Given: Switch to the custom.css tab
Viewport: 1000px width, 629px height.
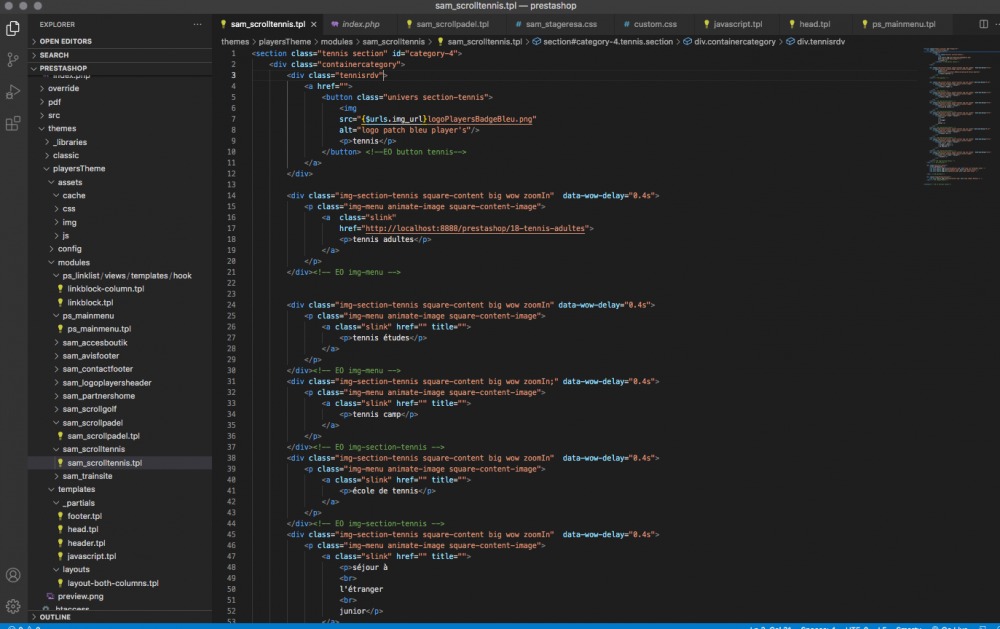Looking at the screenshot, I should (655, 24).
